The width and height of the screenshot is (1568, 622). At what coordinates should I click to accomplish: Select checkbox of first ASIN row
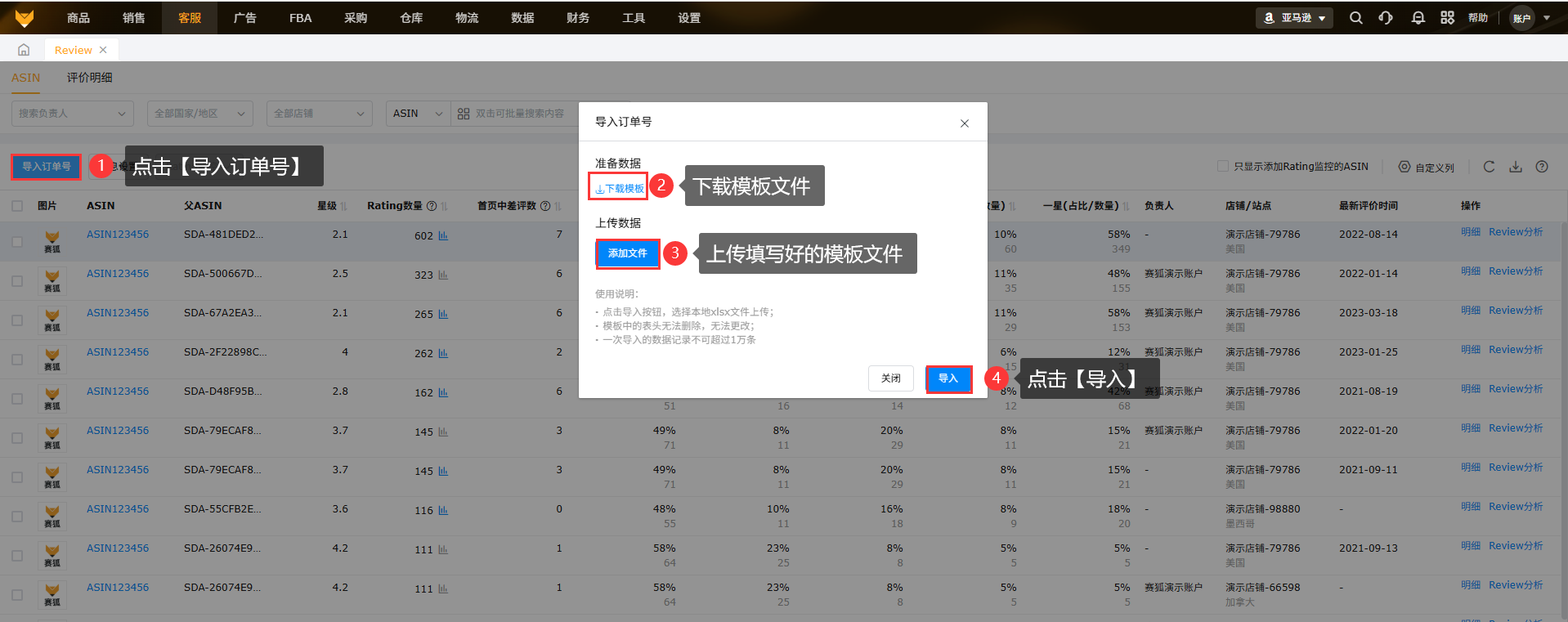tap(17, 242)
